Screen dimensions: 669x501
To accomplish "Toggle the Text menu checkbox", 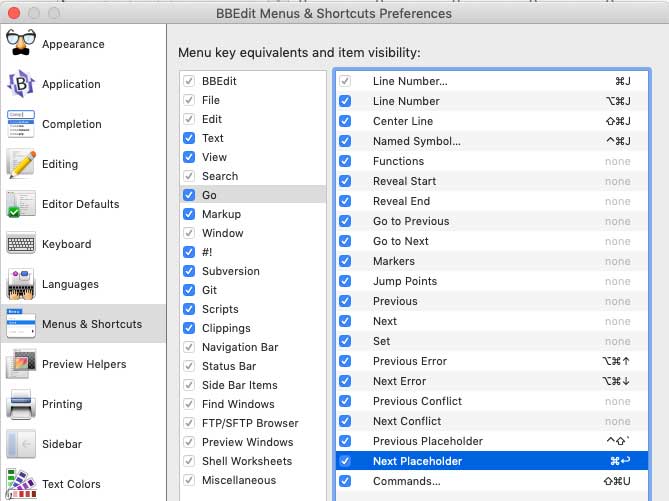I will coord(189,138).
